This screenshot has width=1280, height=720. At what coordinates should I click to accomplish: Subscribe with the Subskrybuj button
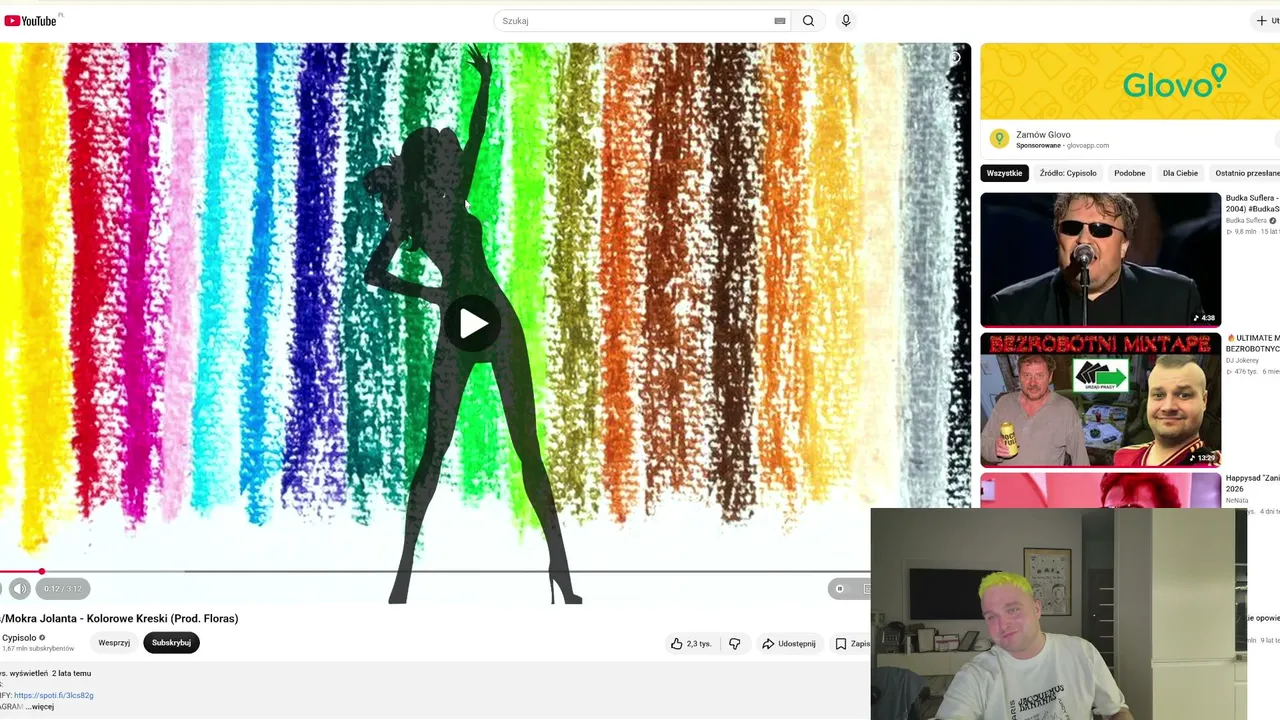[171, 643]
